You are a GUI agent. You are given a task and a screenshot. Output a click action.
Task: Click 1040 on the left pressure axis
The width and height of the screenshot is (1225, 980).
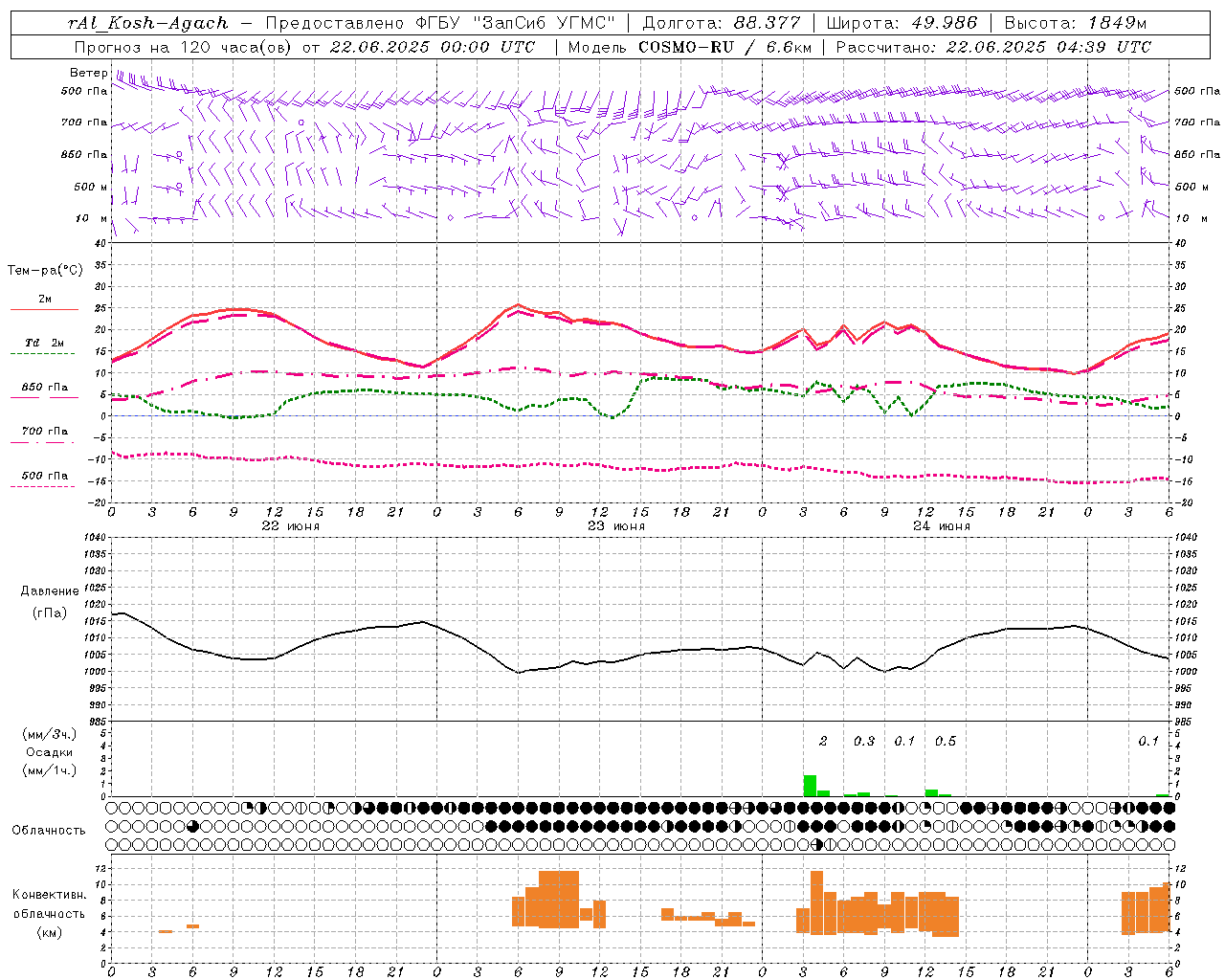[93, 538]
